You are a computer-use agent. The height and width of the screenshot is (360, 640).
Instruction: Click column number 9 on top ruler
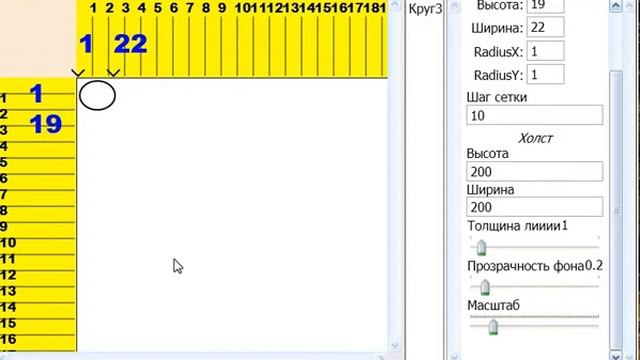point(222,8)
